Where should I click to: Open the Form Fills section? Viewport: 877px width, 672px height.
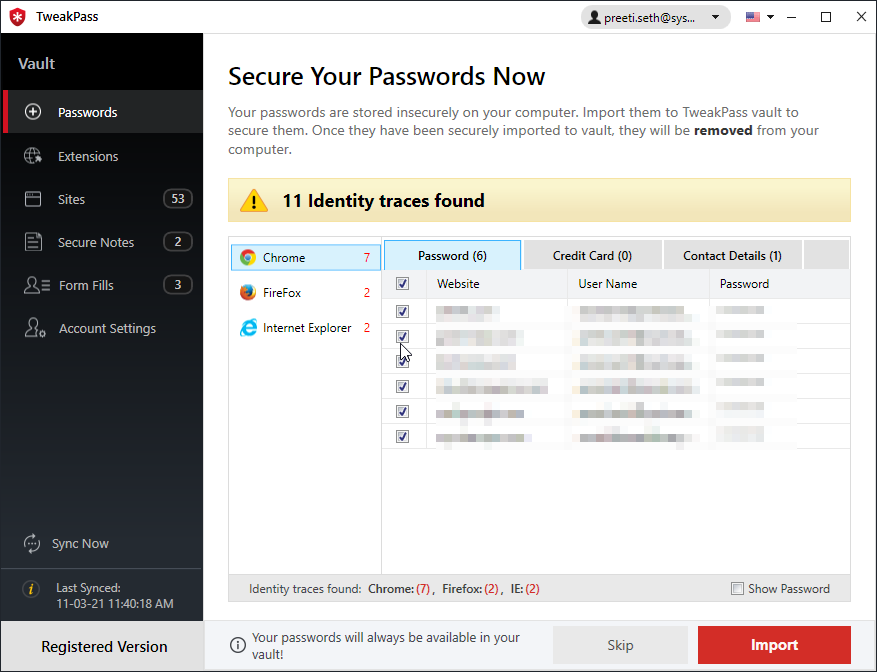pyautogui.click(x=86, y=285)
